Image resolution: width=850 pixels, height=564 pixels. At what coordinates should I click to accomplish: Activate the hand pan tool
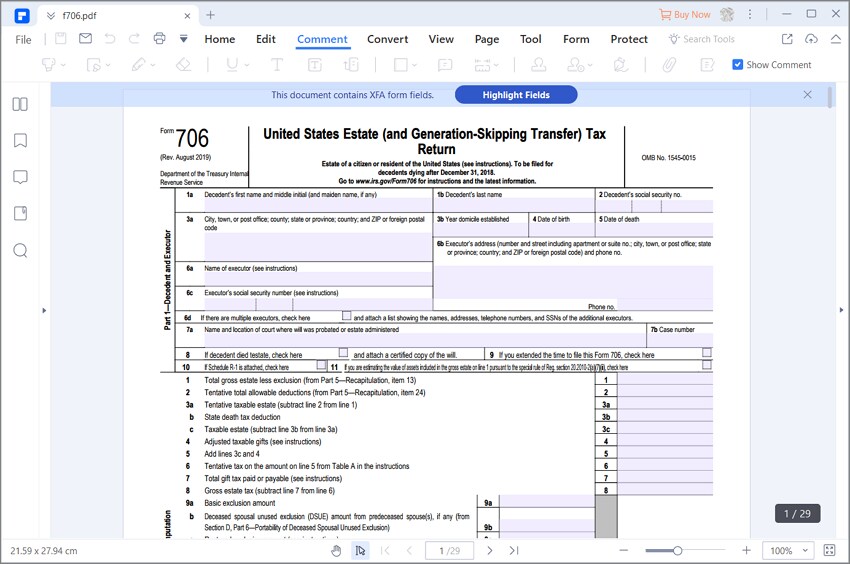click(336, 551)
